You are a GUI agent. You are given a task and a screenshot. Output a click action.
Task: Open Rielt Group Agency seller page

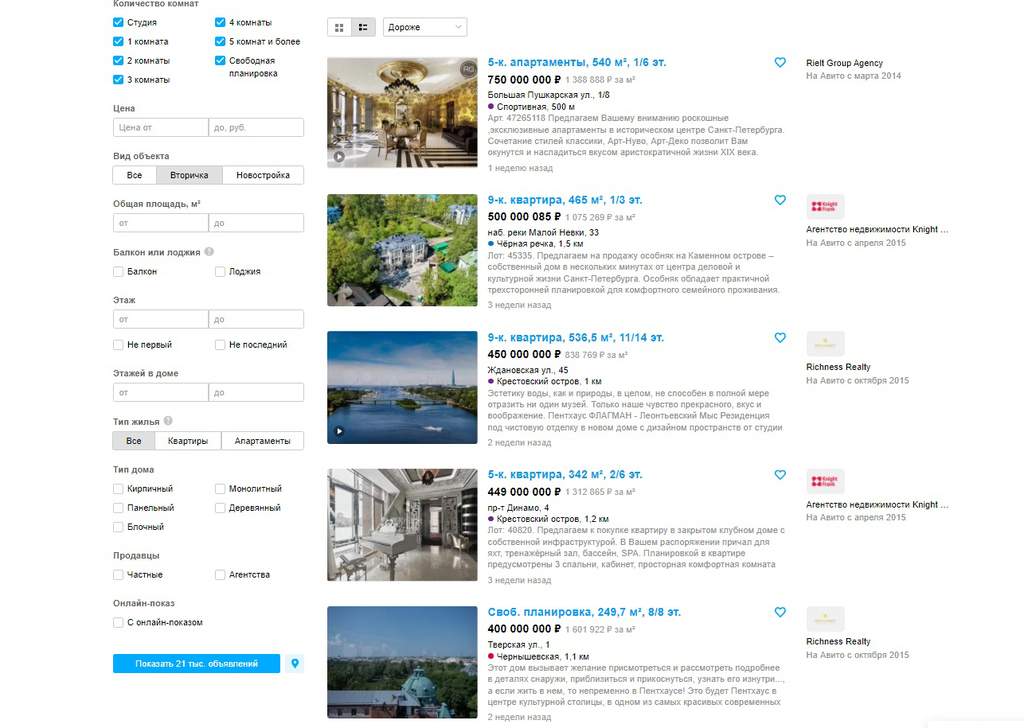tap(844, 63)
